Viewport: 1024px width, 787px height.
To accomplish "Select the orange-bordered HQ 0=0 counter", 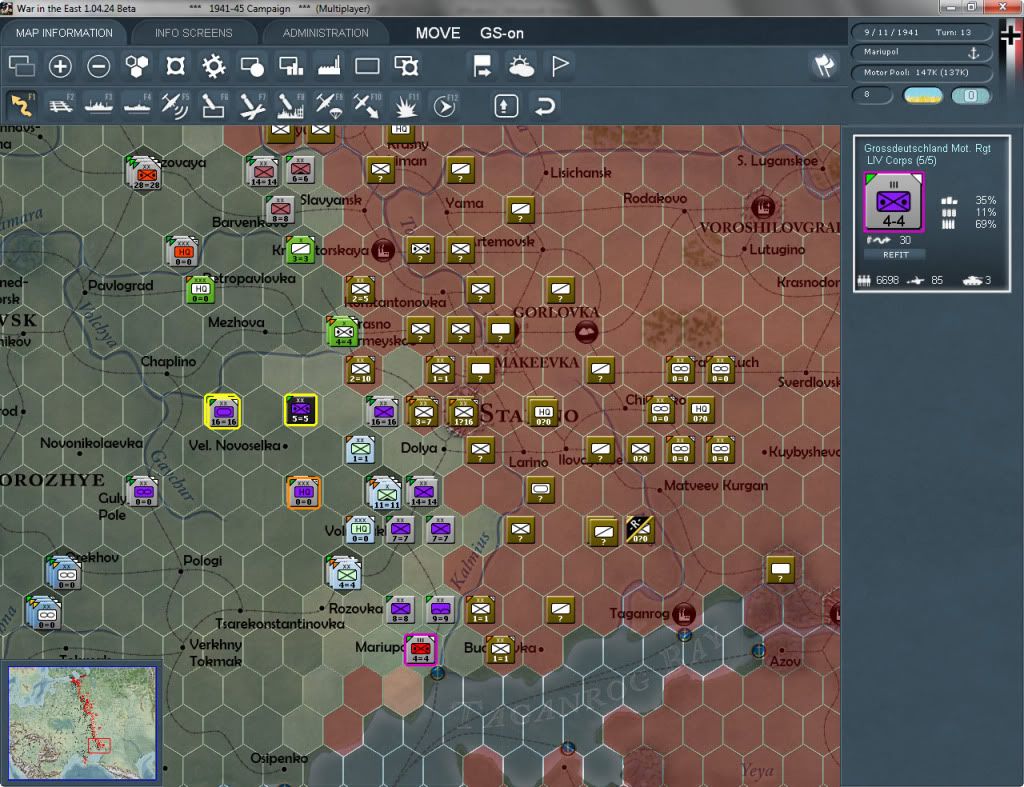I will (x=303, y=492).
